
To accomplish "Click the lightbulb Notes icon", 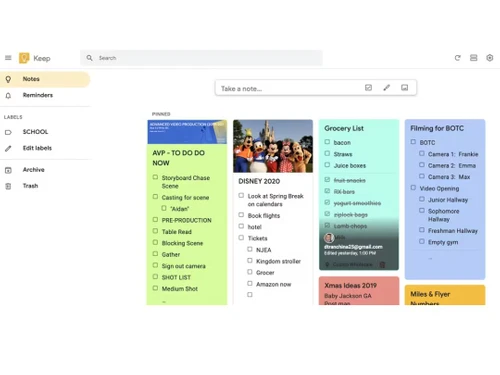I will coord(8,79).
